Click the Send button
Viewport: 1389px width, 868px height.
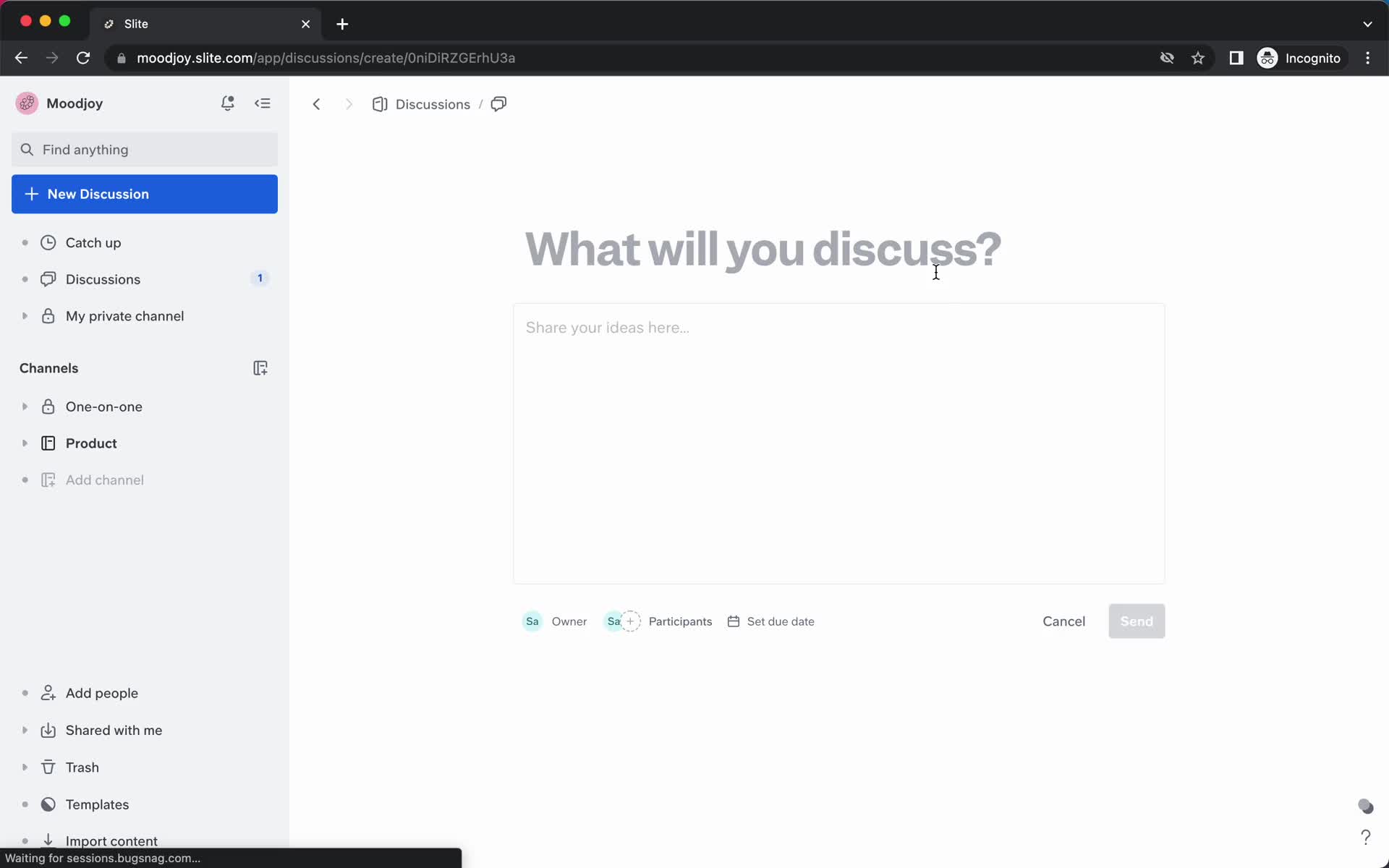pyautogui.click(x=1136, y=621)
